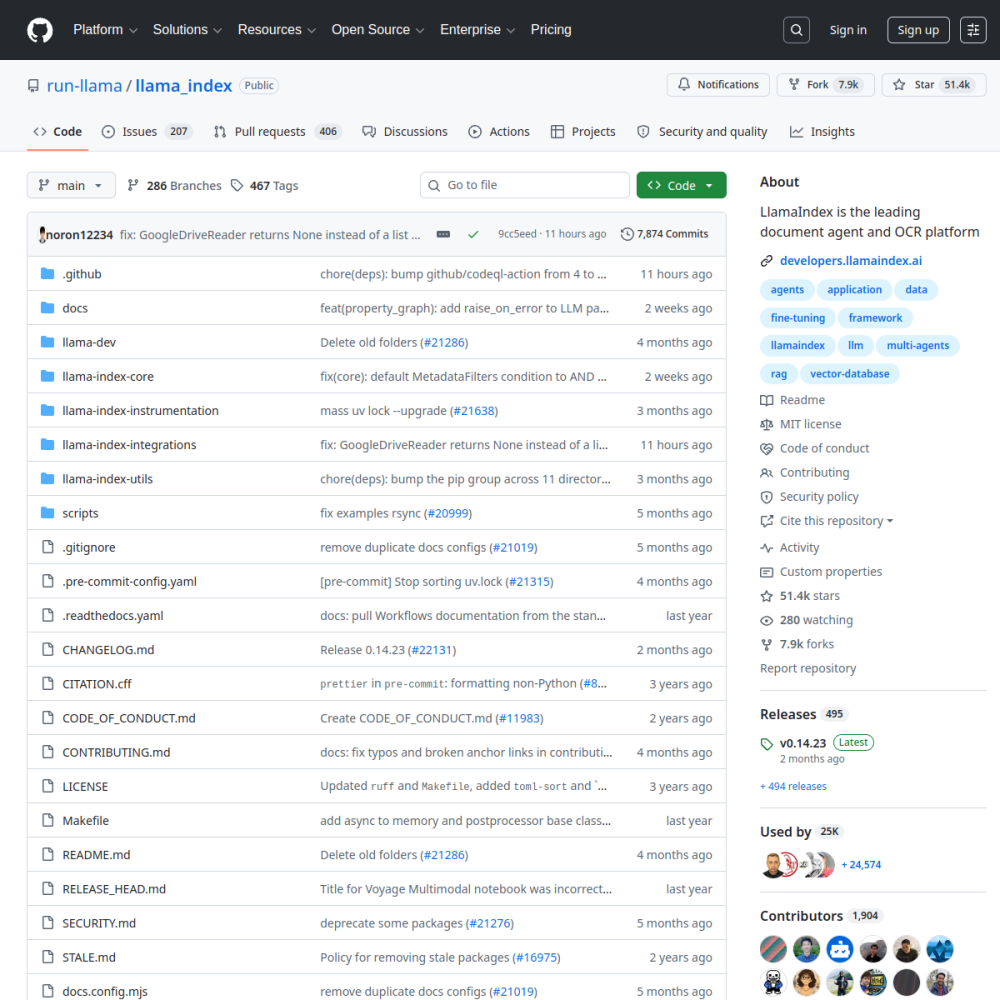Open the Contributors 1,904 heading link

820,916
